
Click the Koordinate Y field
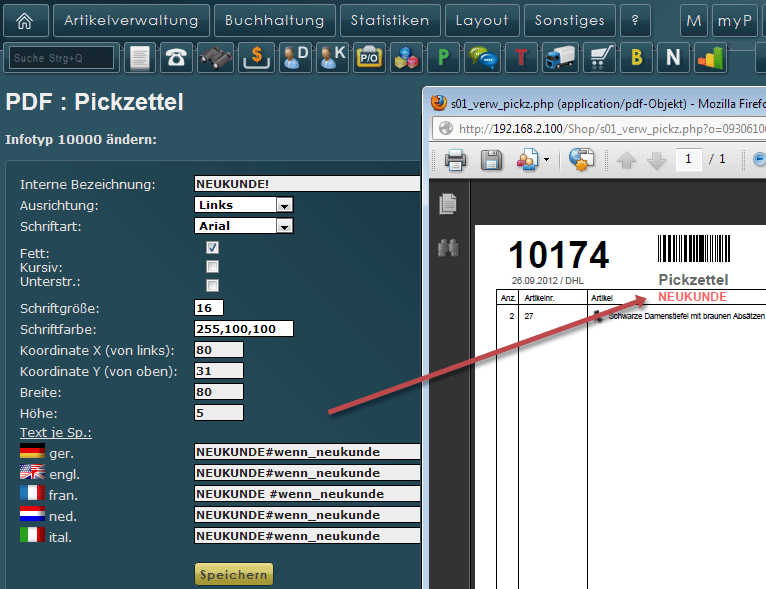pyautogui.click(x=219, y=371)
